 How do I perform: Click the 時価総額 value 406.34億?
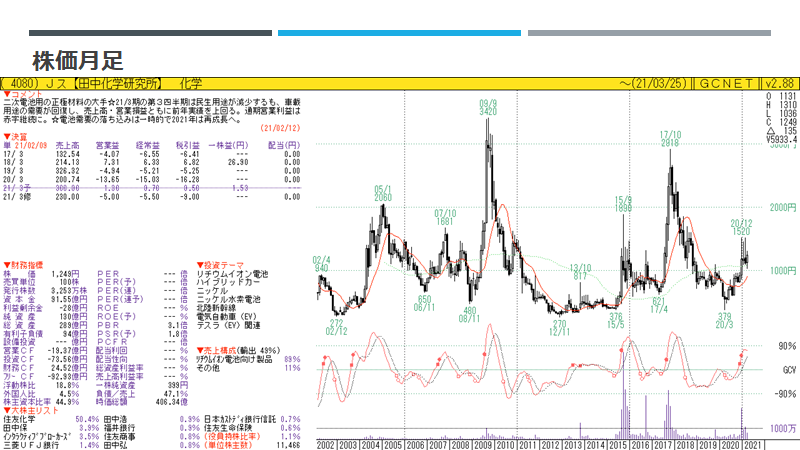(x=171, y=402)
